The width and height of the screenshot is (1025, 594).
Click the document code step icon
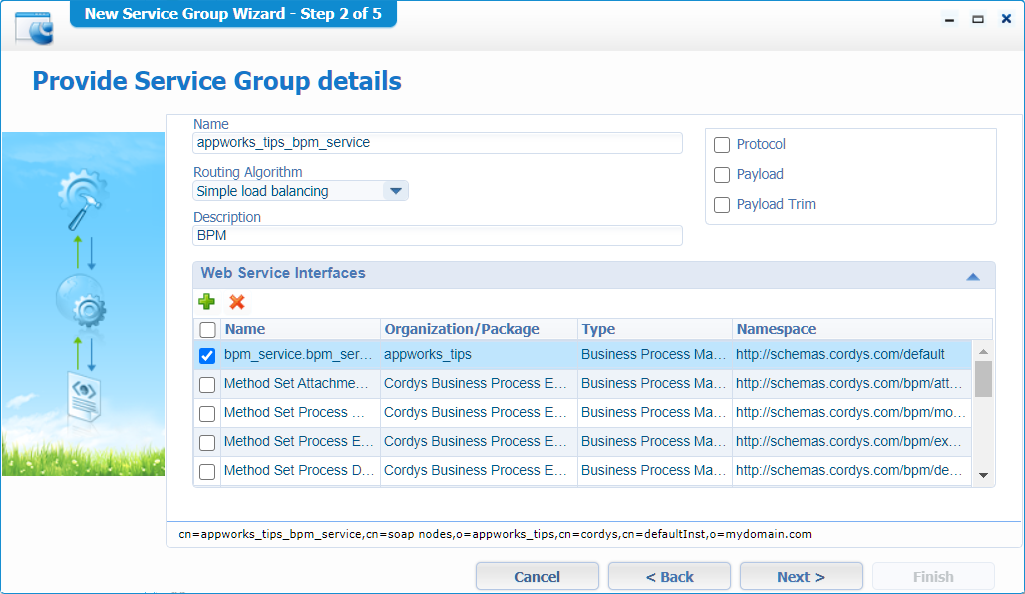tap(83, 394)
